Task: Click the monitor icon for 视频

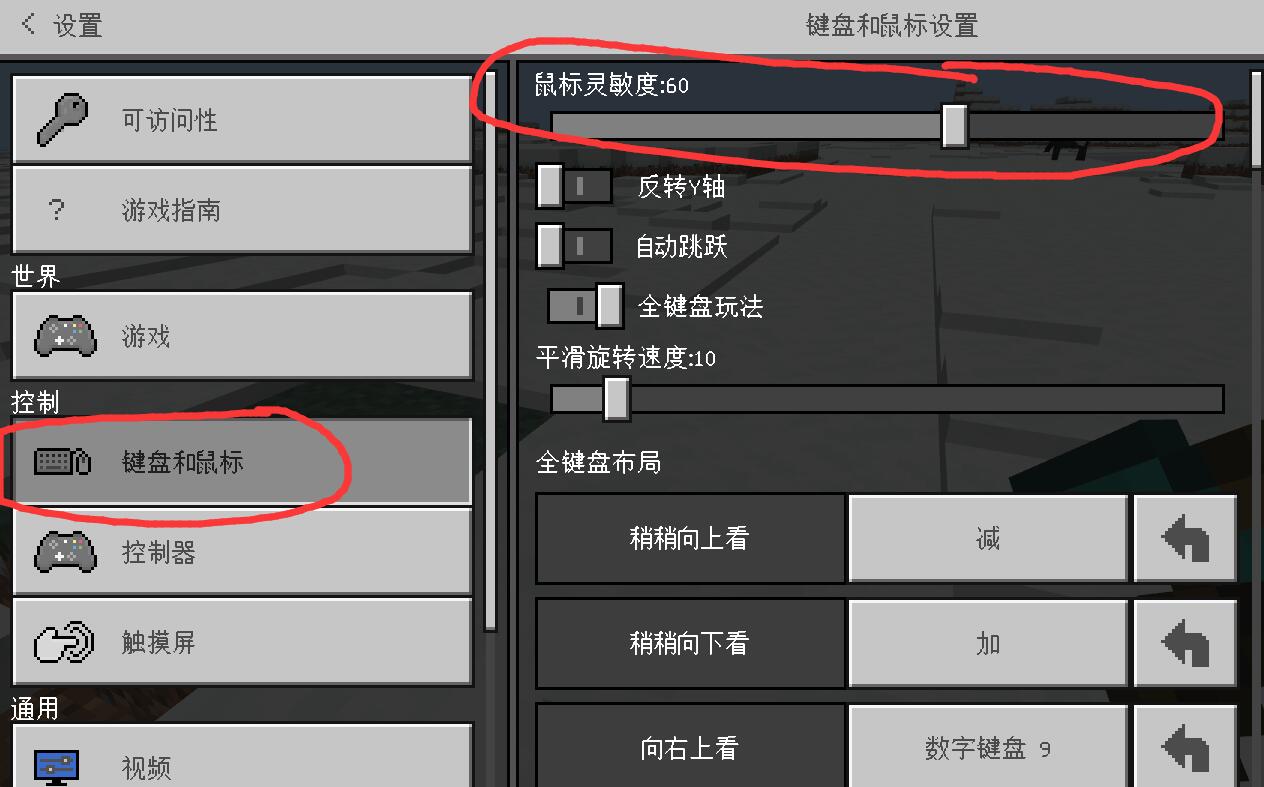Action: (57, 768)
